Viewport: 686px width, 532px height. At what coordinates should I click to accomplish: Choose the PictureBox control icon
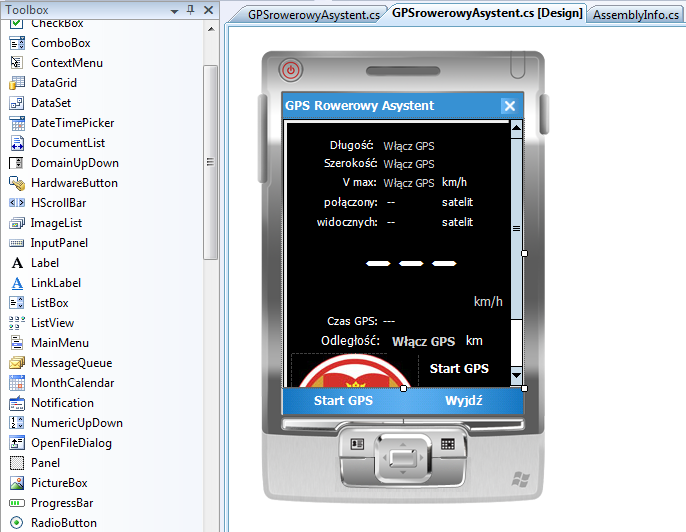[17, 483]
